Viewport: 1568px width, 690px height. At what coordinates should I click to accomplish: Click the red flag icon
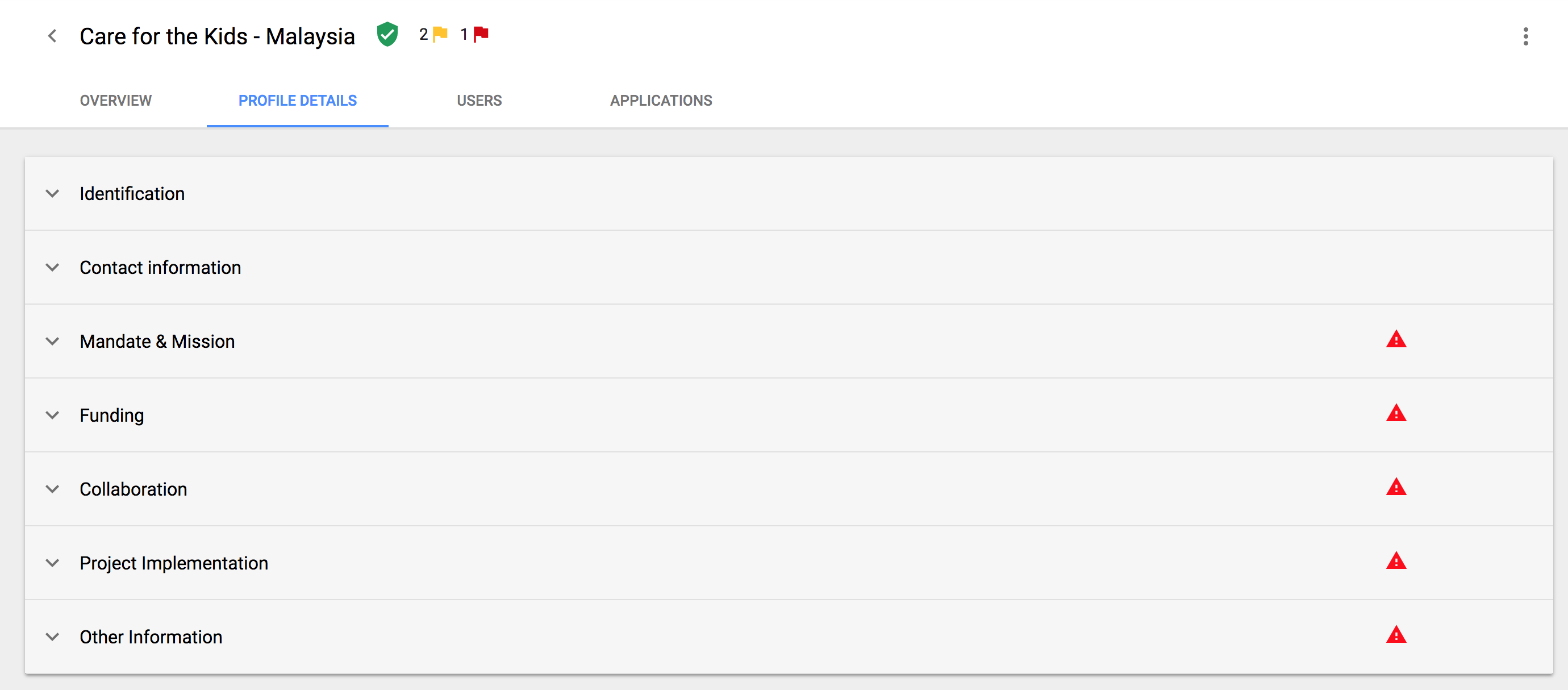coord(481,34)
